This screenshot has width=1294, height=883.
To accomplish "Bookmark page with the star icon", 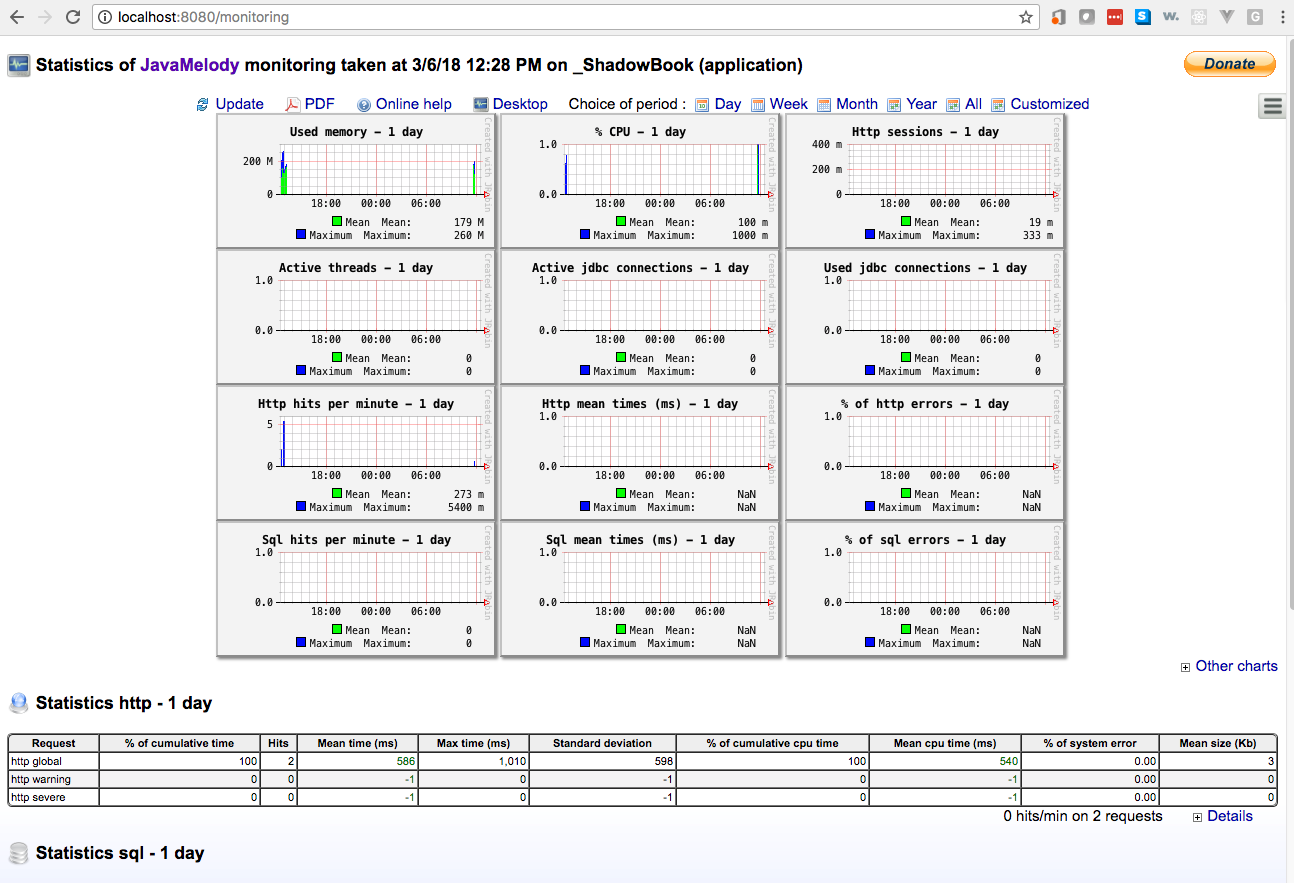I will (x=1026, y=17).
